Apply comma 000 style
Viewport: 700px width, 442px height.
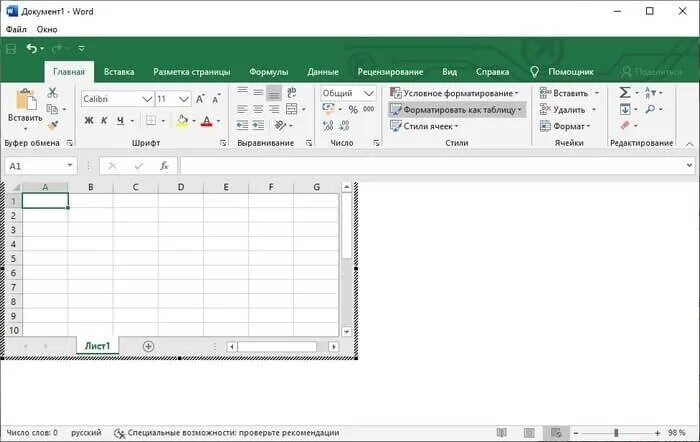coord(369,109)
